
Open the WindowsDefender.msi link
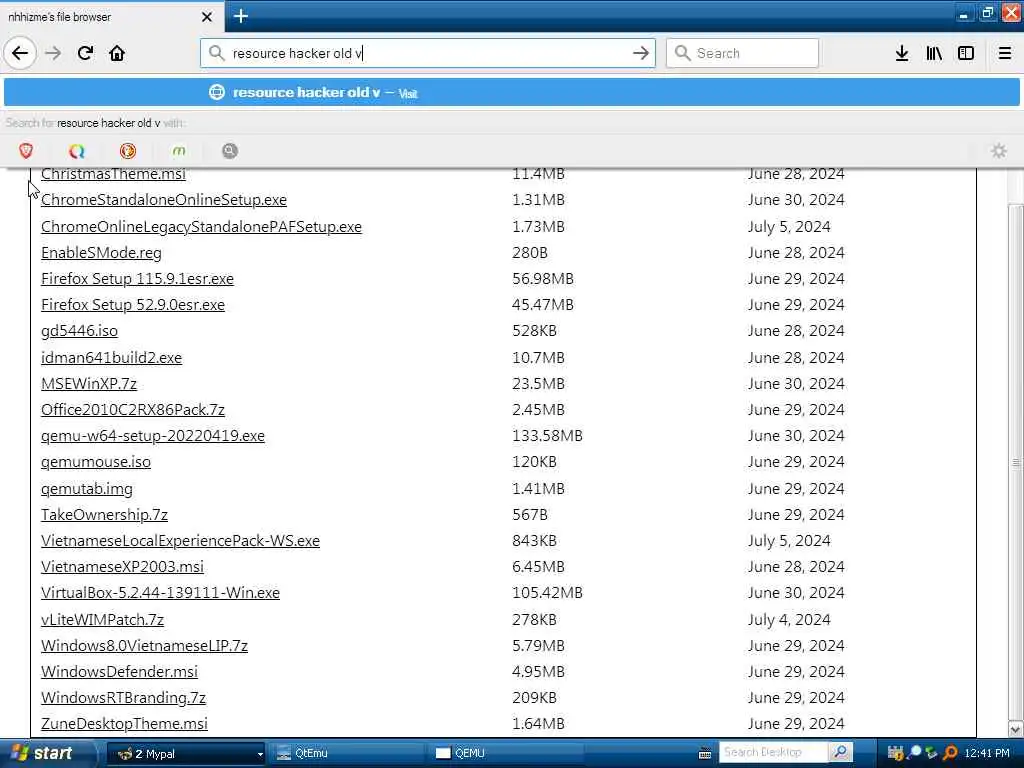coord(119,672)
